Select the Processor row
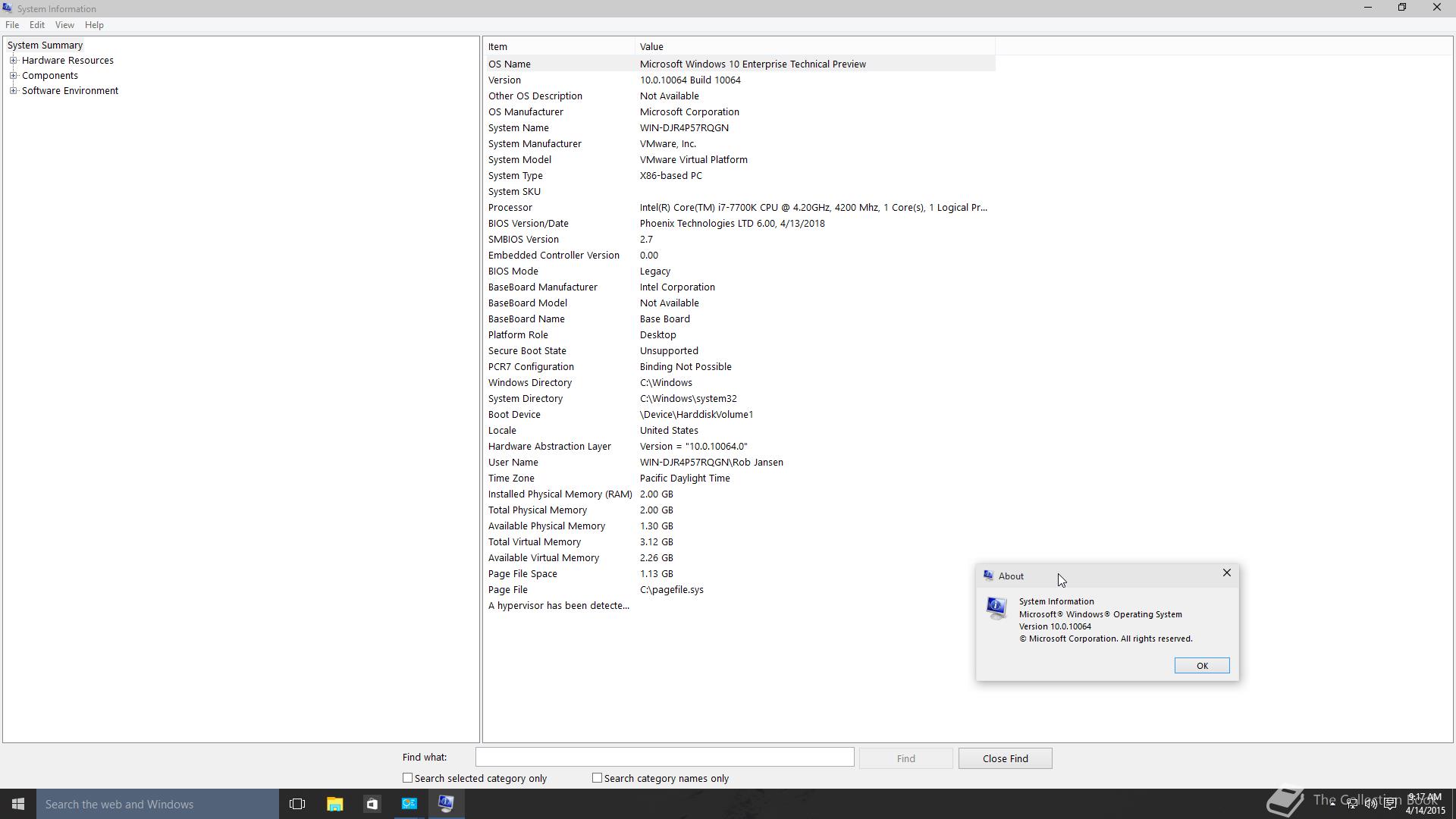Image resolution: width=1456 pixels, height=819 pixels. [739, 208]
